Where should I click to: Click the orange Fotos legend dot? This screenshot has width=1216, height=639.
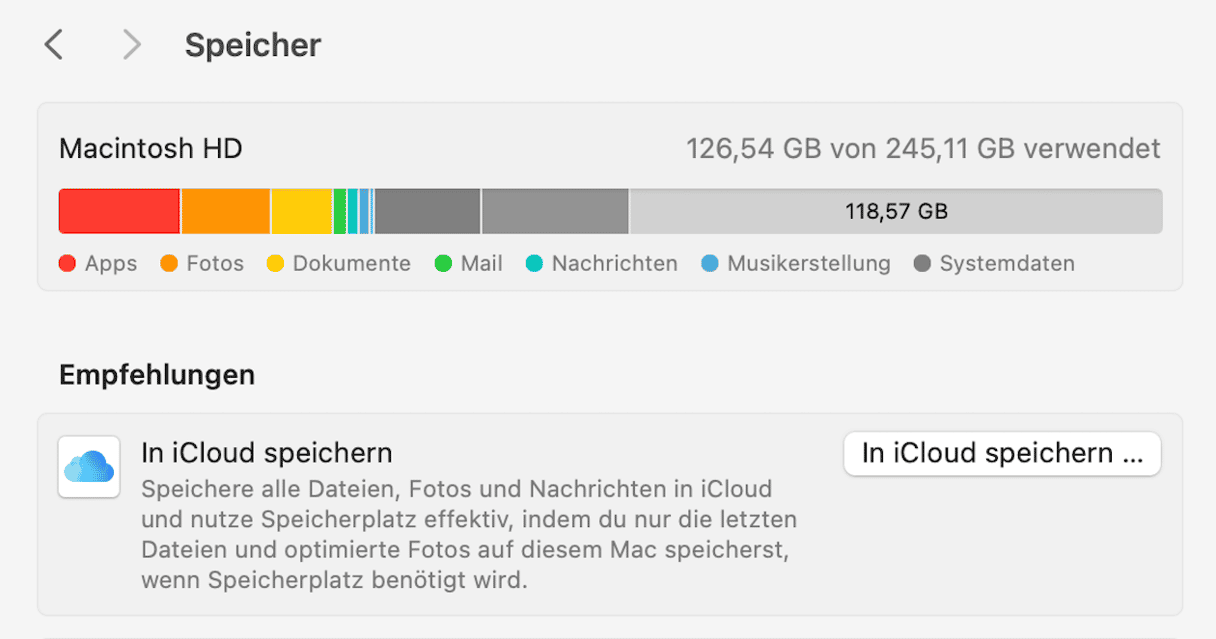pos(169,264)
